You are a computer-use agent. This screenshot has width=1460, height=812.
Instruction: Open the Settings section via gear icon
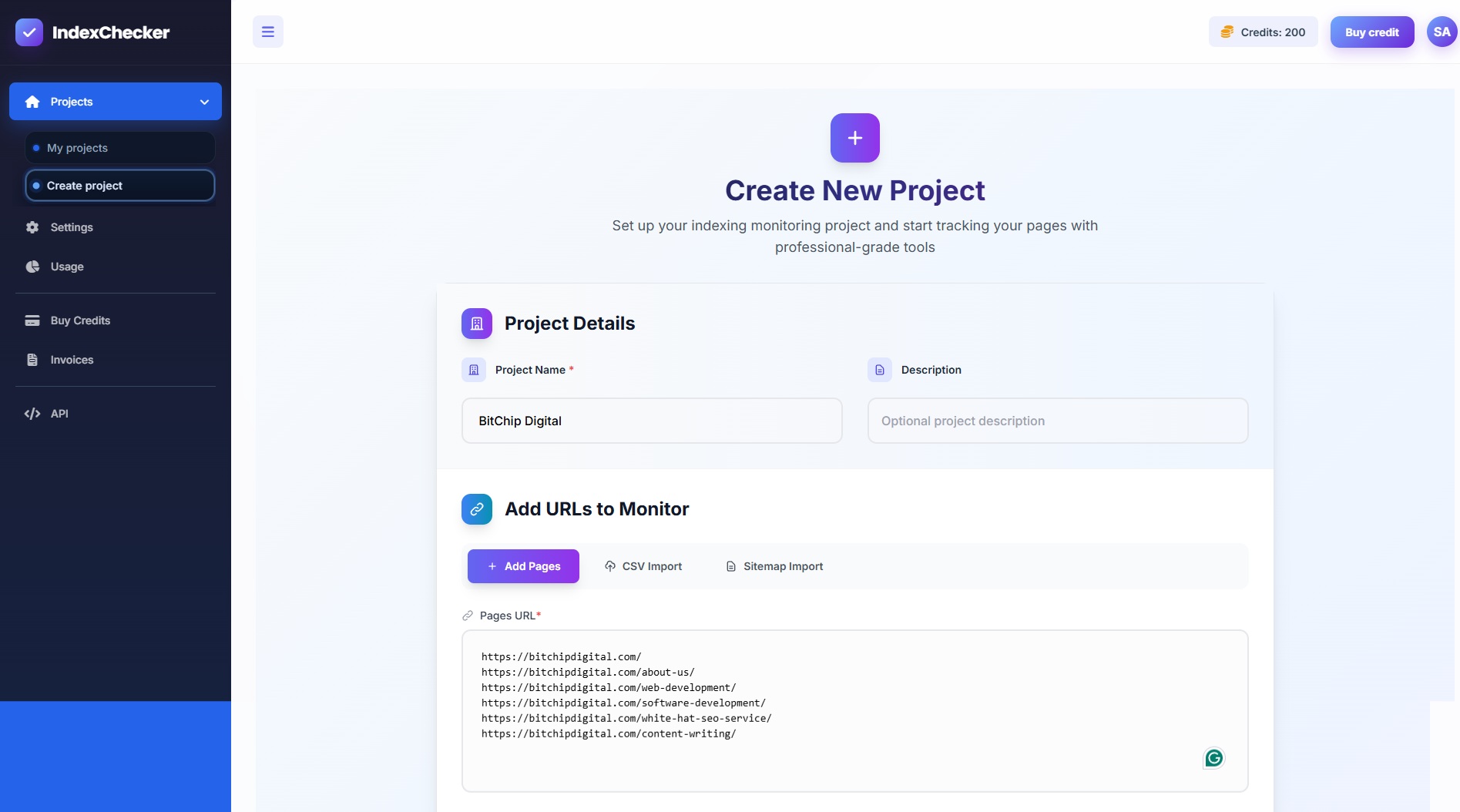point(32,227)
